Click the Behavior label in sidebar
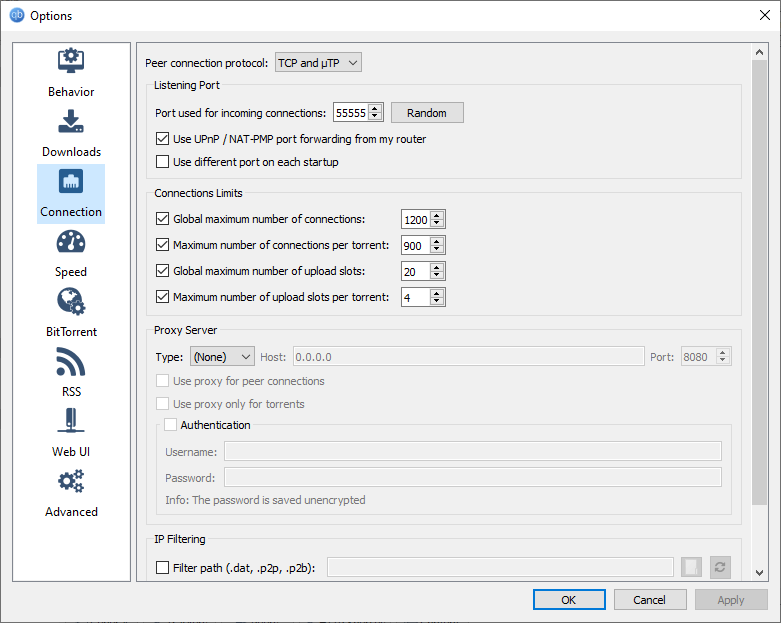Image resolution: width=781 pixels, height=623 pixels. (x=71, y=92)
